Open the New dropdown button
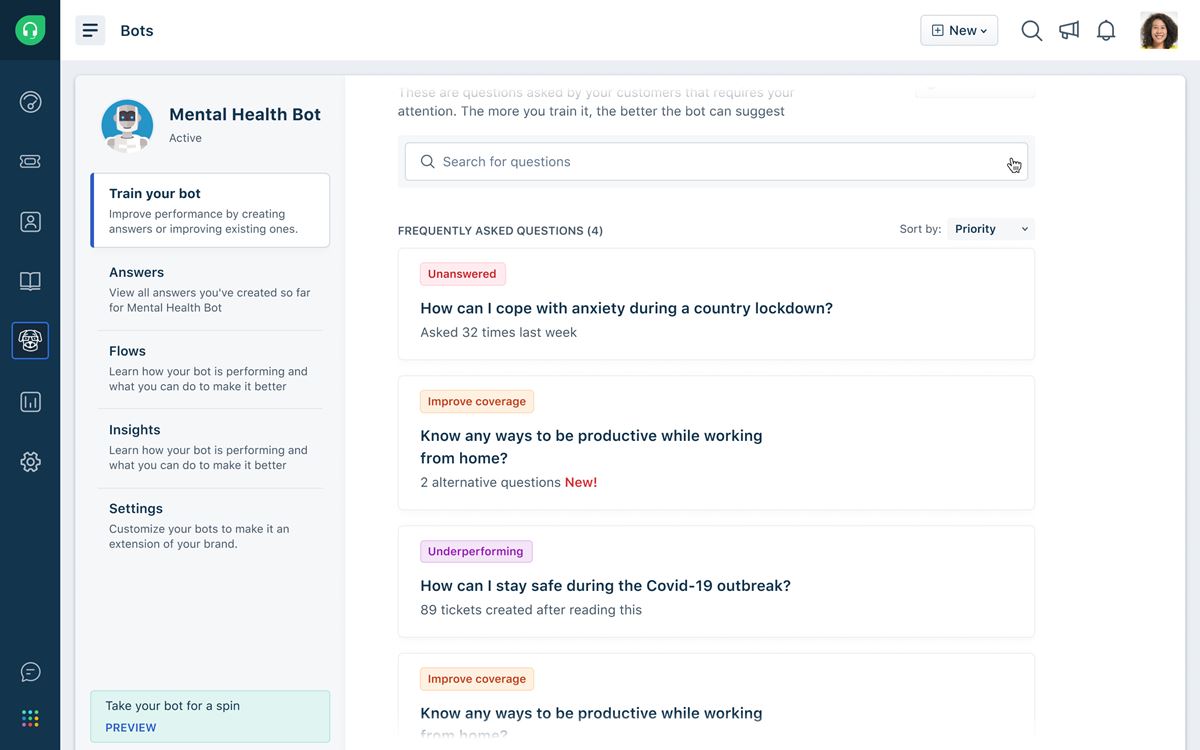Viewport: 1200px width, 750px height. [x=959, y=31]
